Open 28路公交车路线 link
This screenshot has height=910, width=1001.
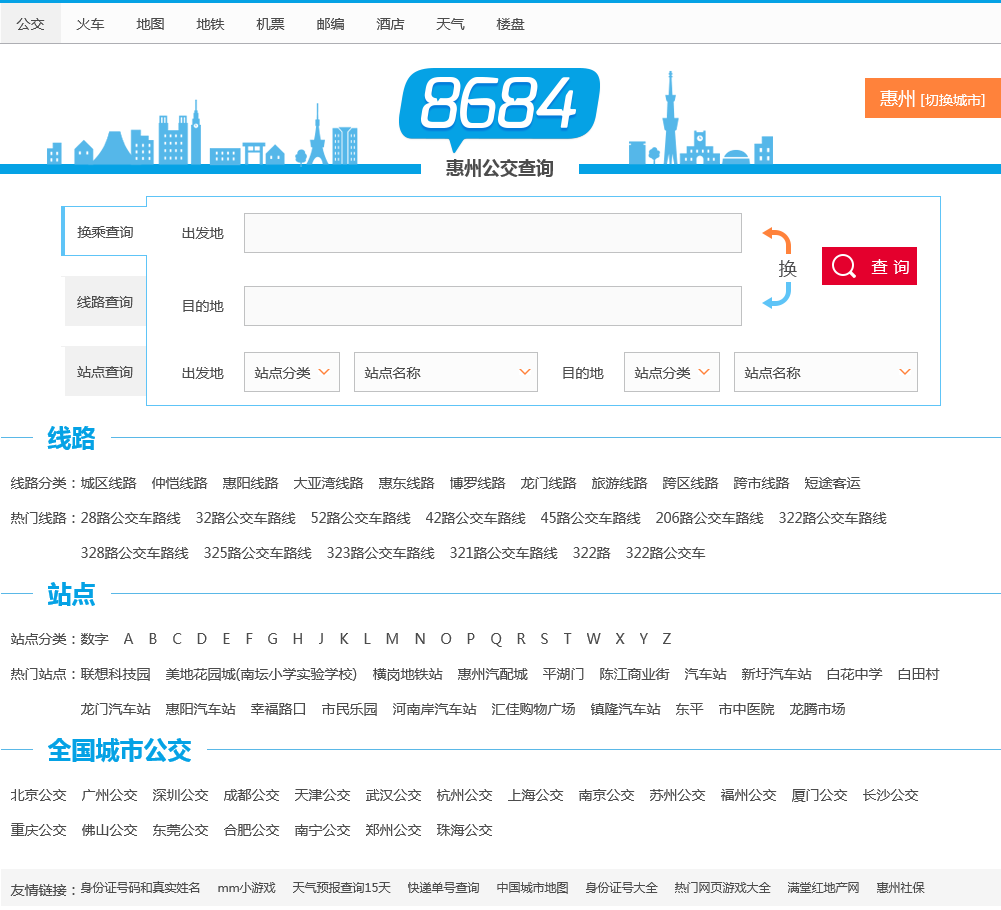(x=131, y=518)
